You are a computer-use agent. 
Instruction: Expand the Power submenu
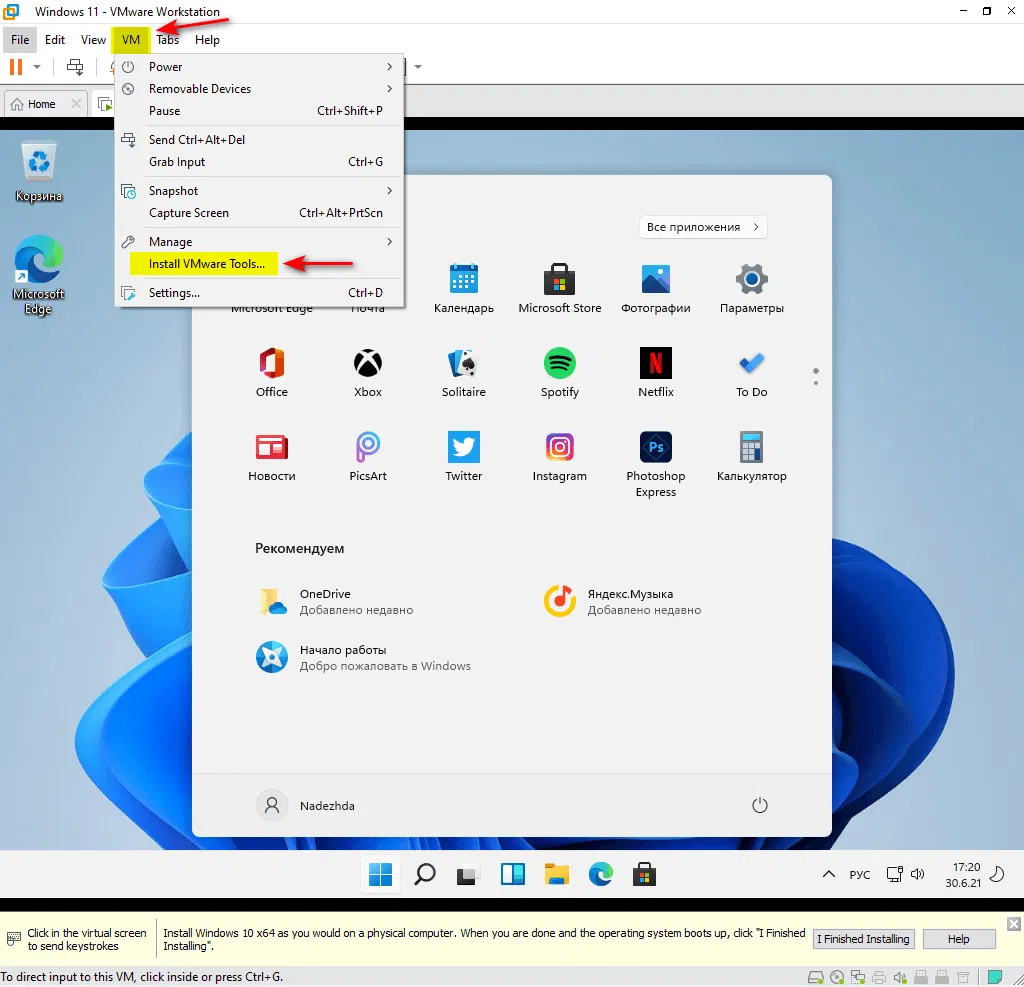click(259, 67)
